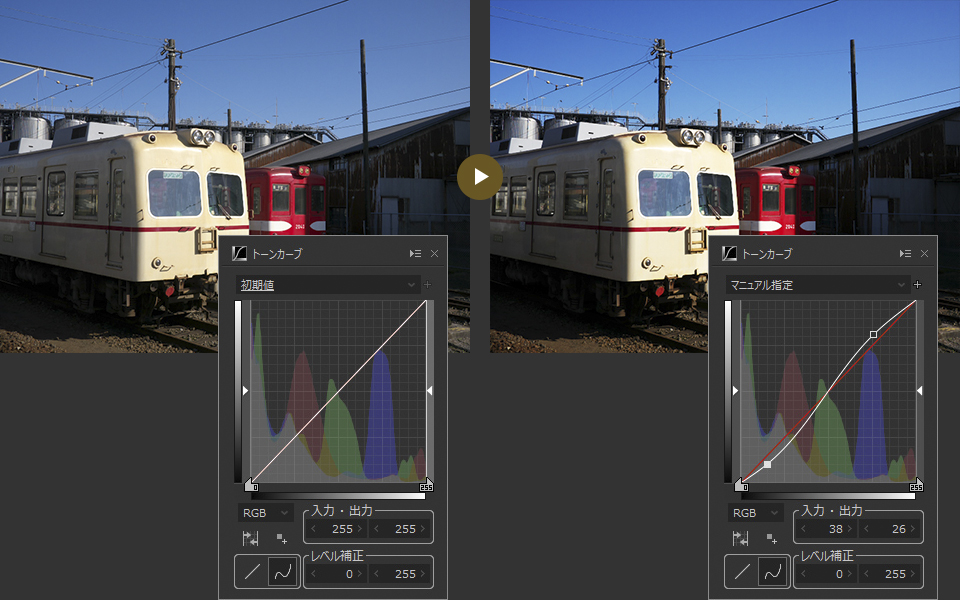960x600 pixels.
Task: Click the add control point icon in right panel
Action: 772,538
